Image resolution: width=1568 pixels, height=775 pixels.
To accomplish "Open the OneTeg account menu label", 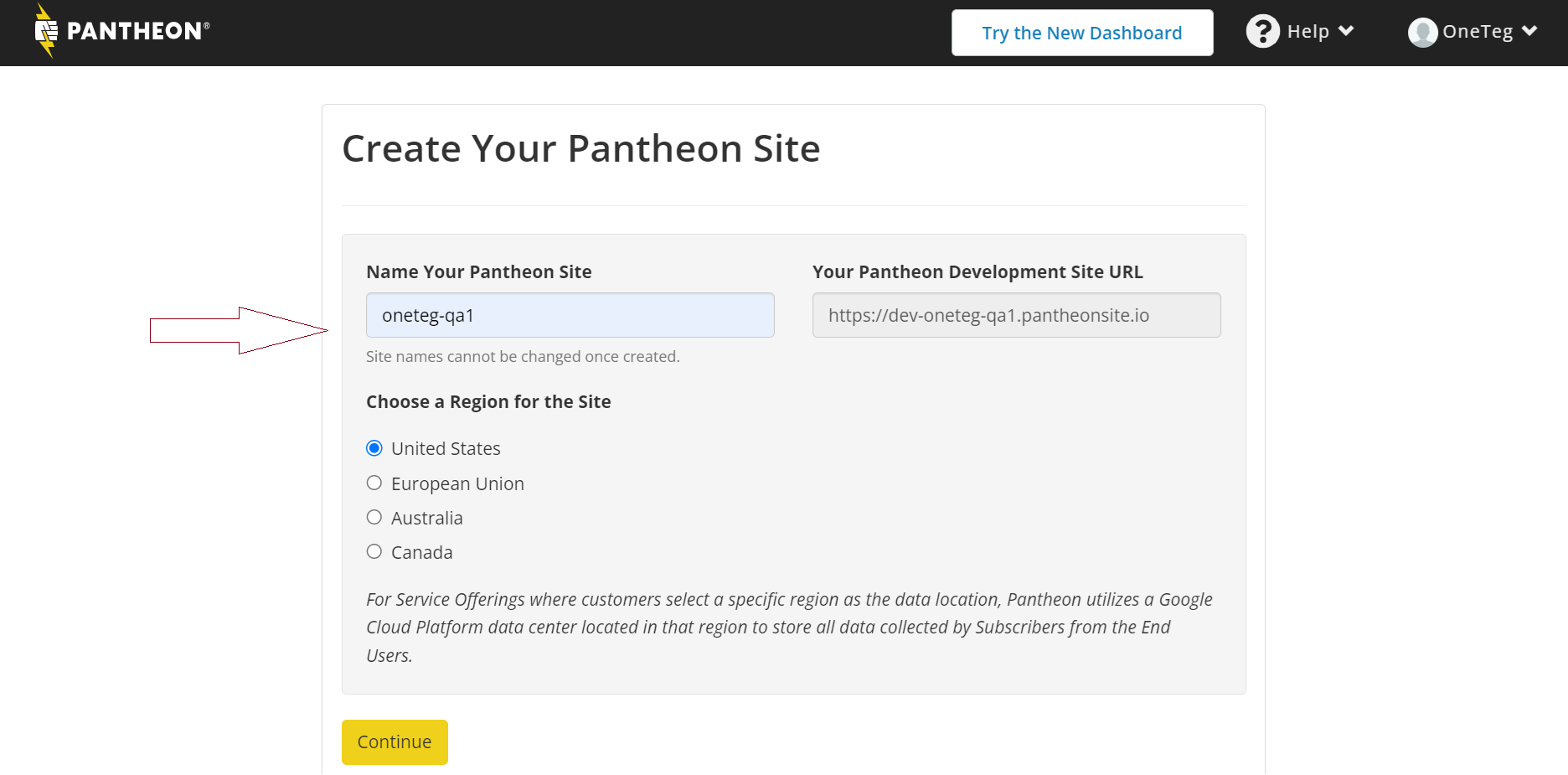I will 1478,32.
